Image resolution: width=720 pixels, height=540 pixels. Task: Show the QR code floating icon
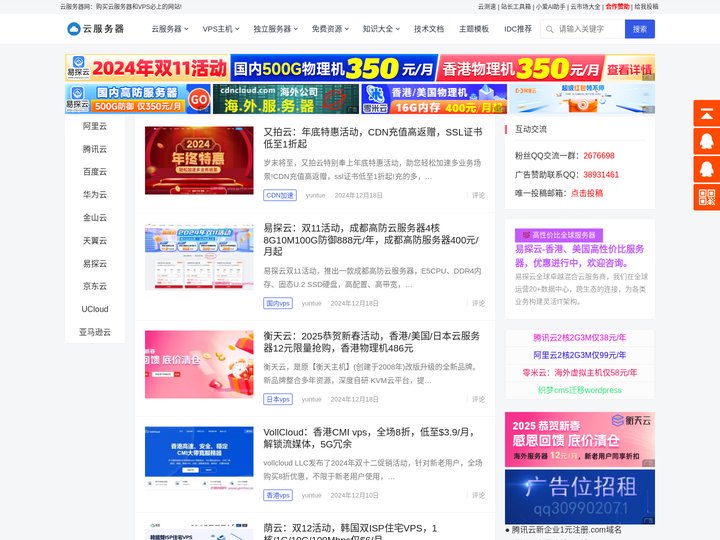tap(707, 197)
